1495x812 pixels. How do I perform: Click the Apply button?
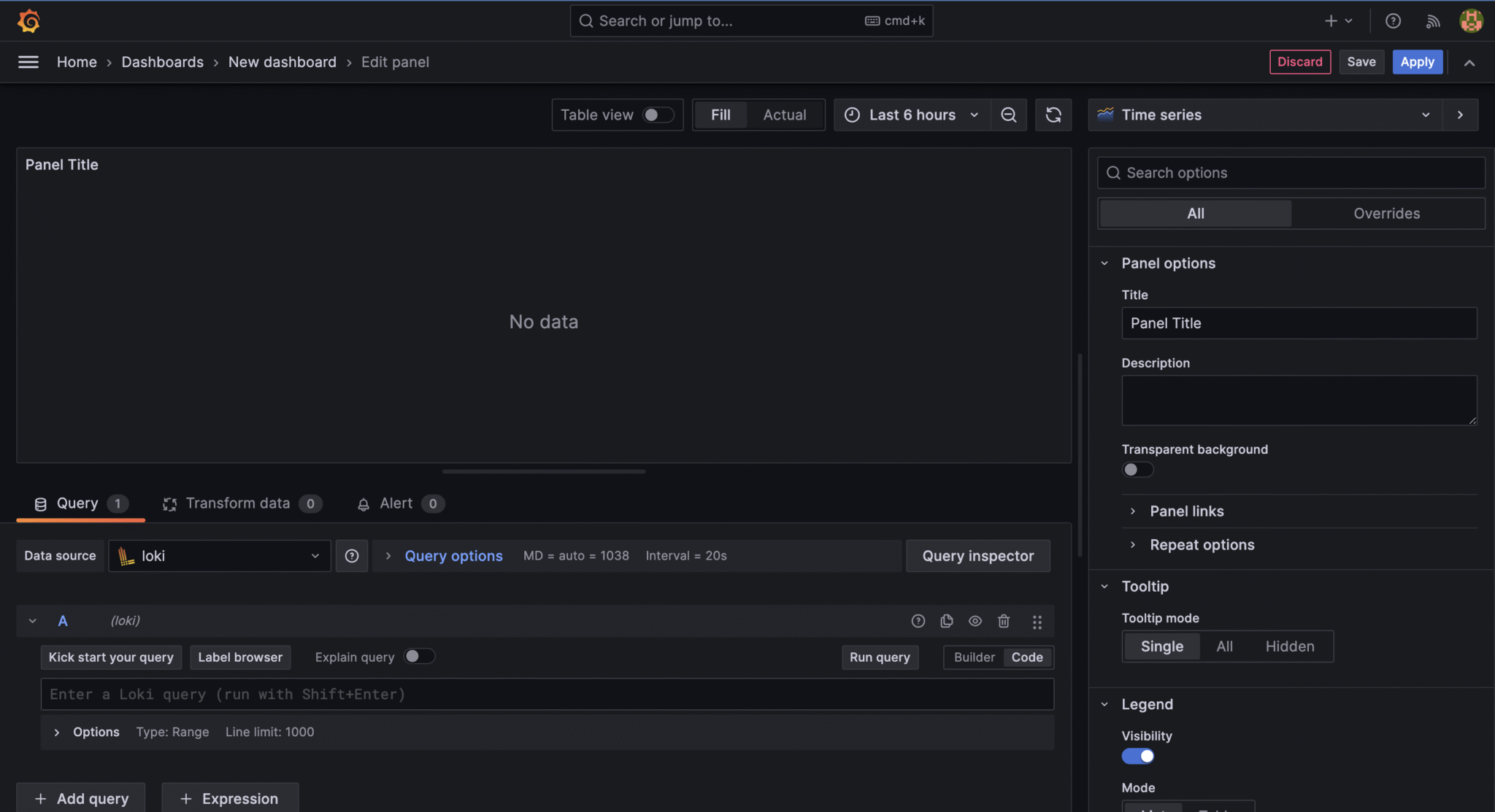tap(1417, 62)
